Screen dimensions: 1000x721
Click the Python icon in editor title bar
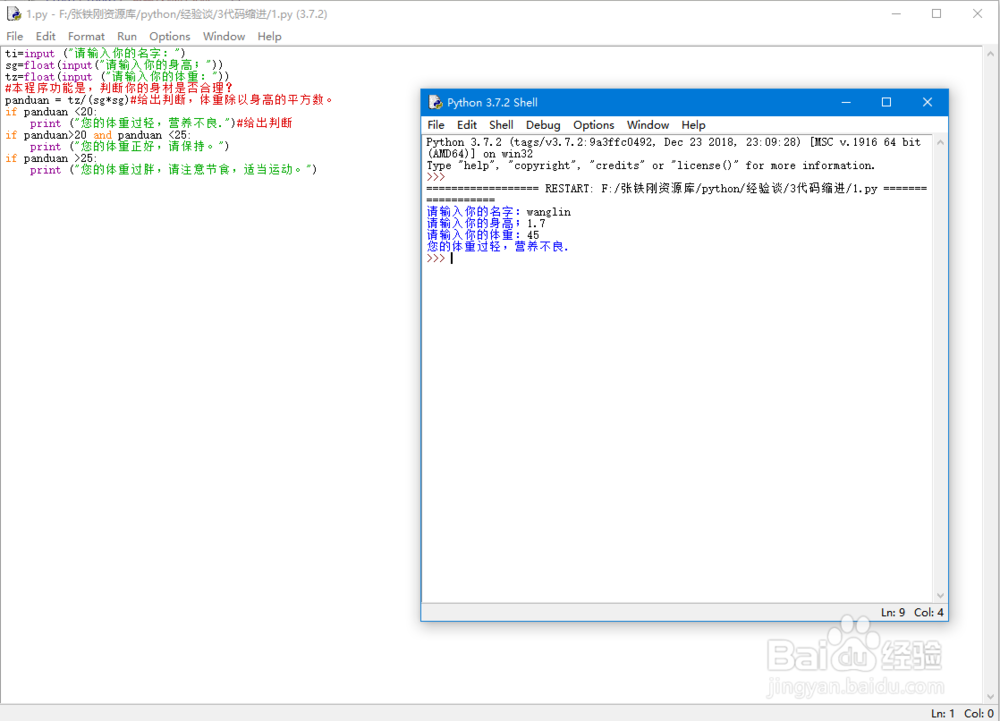(13, 13)
